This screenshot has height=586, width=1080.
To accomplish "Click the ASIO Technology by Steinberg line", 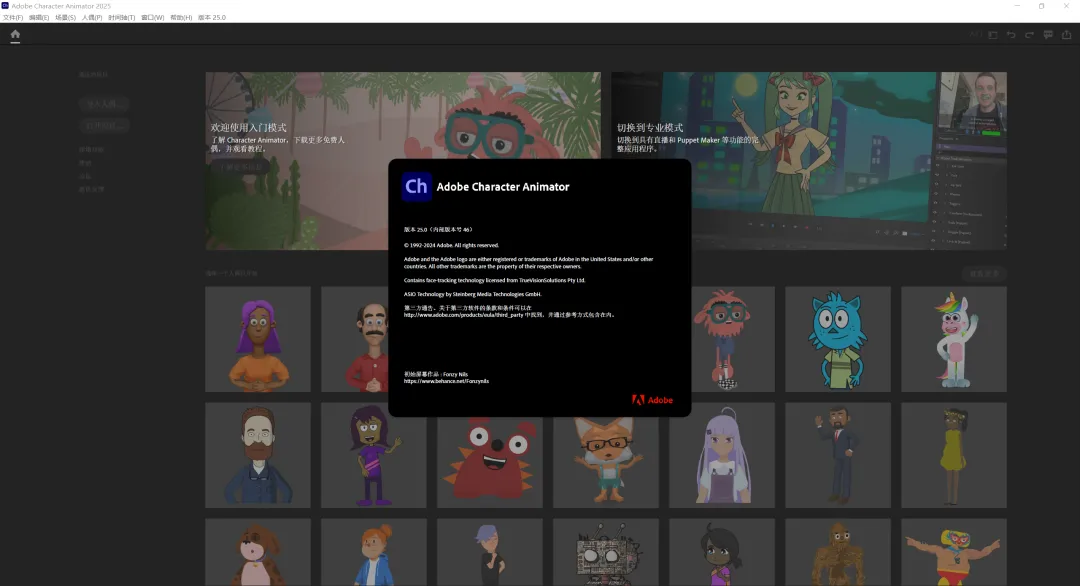I will coord(472,294).
